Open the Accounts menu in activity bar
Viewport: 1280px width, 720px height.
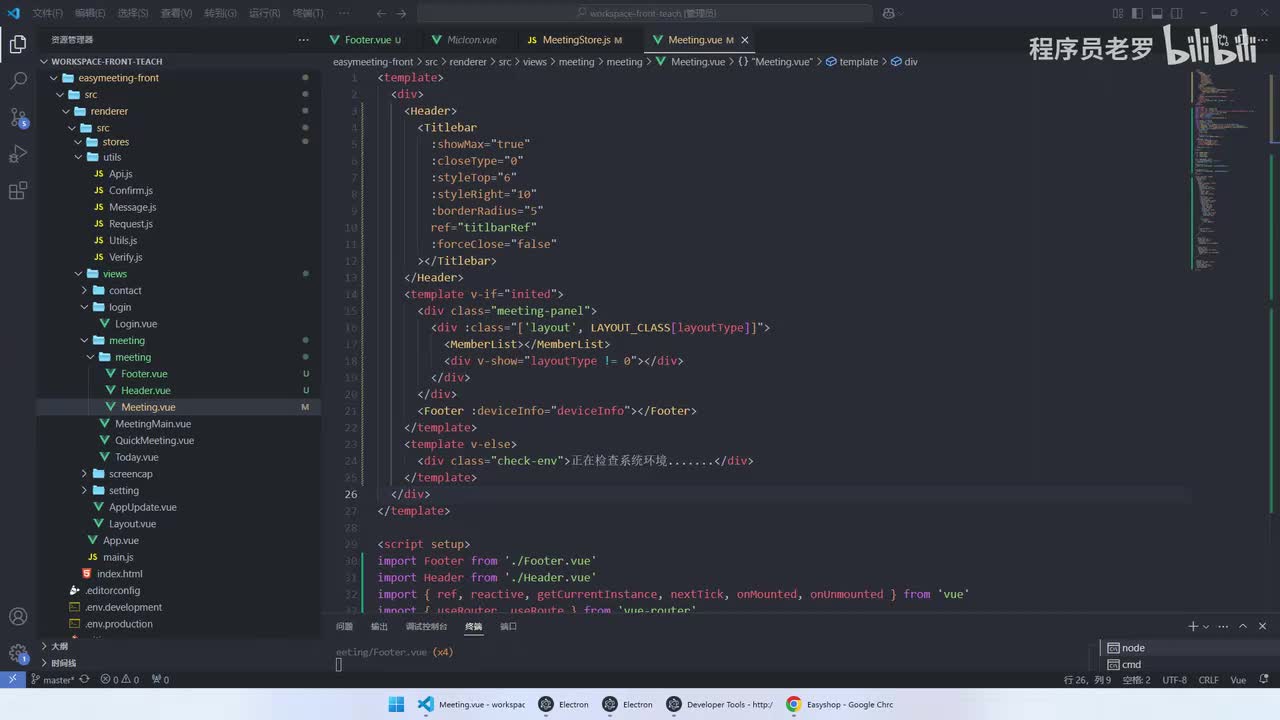pyautogui.click(x=18, y=617)
